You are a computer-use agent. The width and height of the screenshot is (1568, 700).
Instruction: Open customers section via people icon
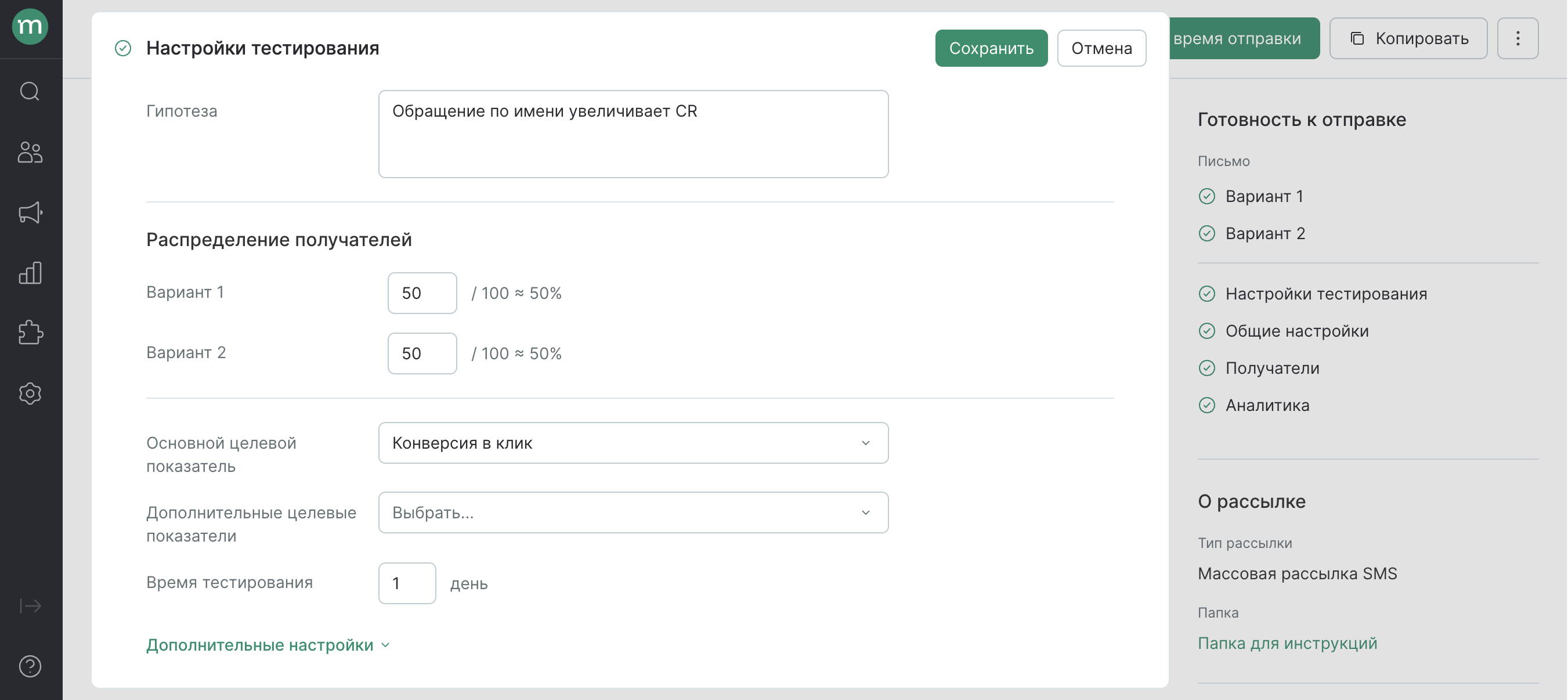(x=30, y=152)
